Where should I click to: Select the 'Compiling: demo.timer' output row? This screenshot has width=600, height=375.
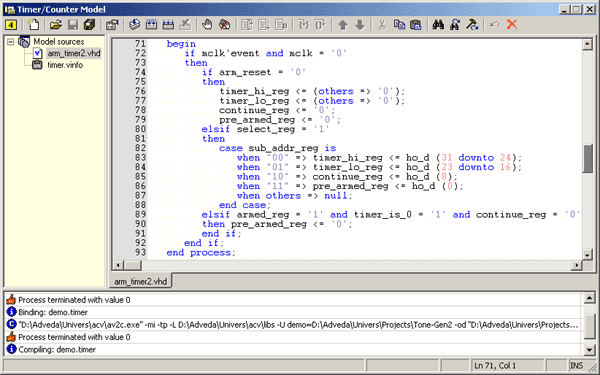[x=293, y=349]
